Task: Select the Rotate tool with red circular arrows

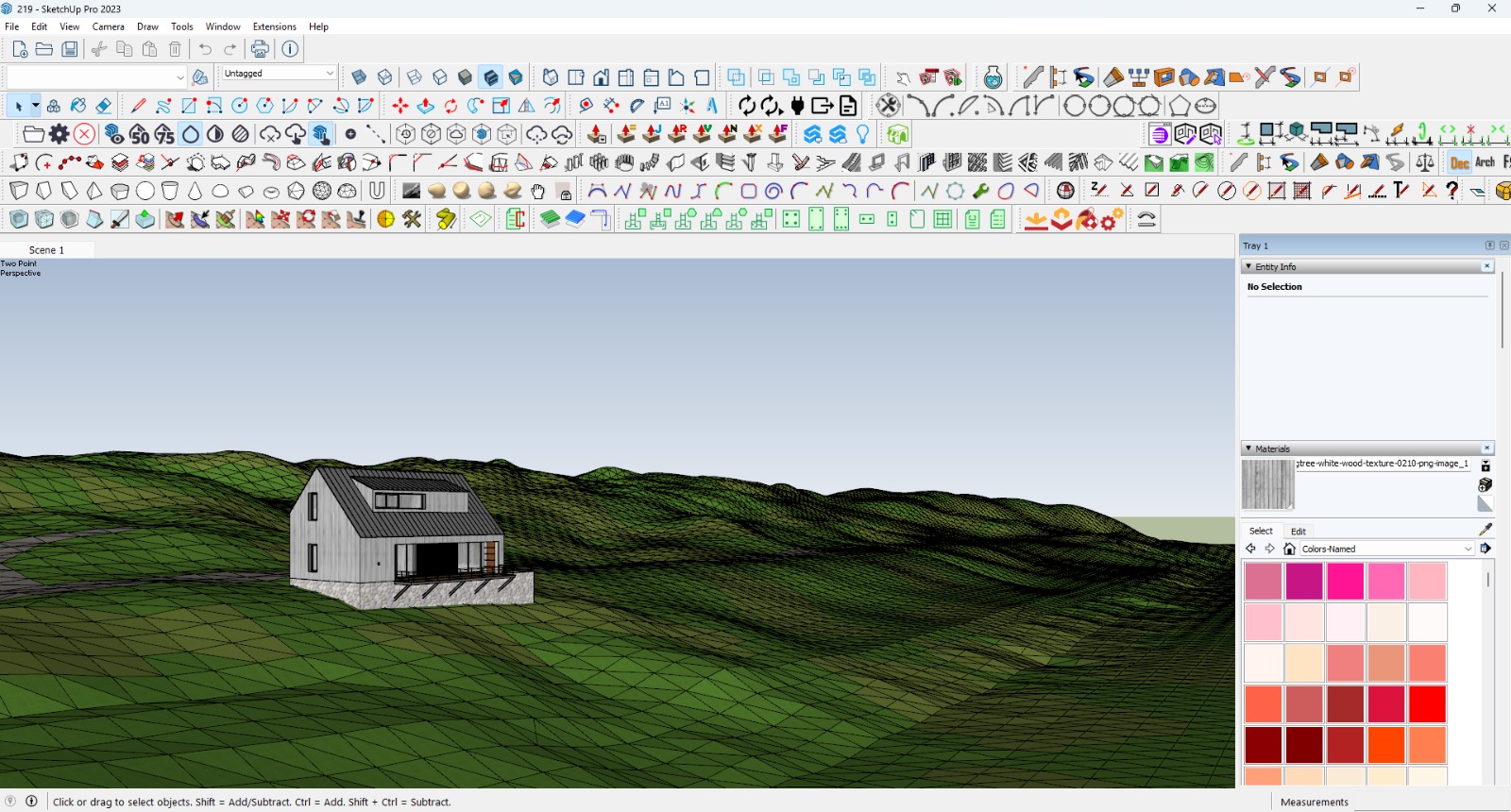Action: pos(451,106)
